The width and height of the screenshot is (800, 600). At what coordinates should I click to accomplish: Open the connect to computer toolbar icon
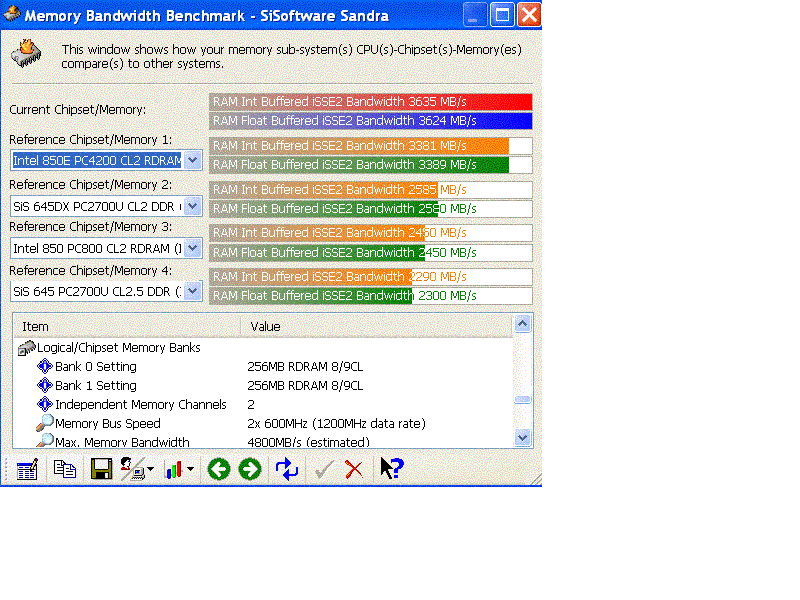click(x=133, y=469)
